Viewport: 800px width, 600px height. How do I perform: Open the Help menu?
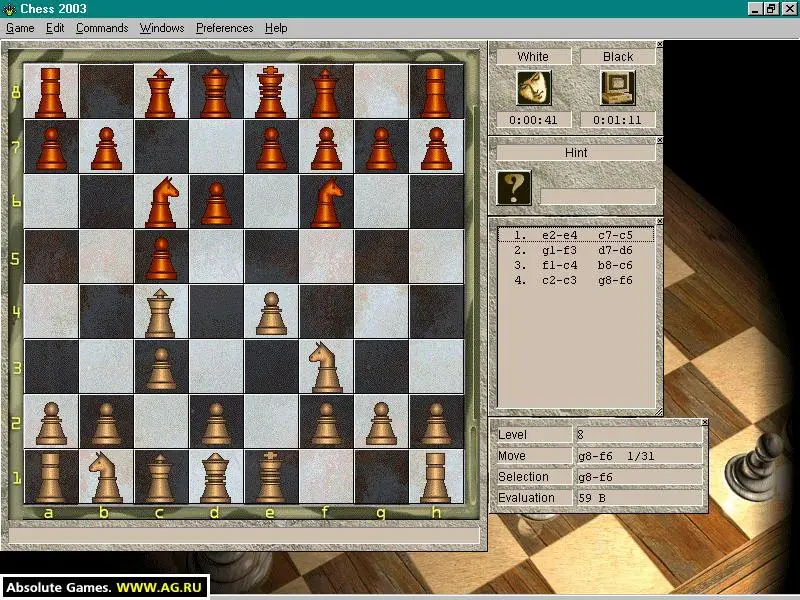tap(276, 28)
